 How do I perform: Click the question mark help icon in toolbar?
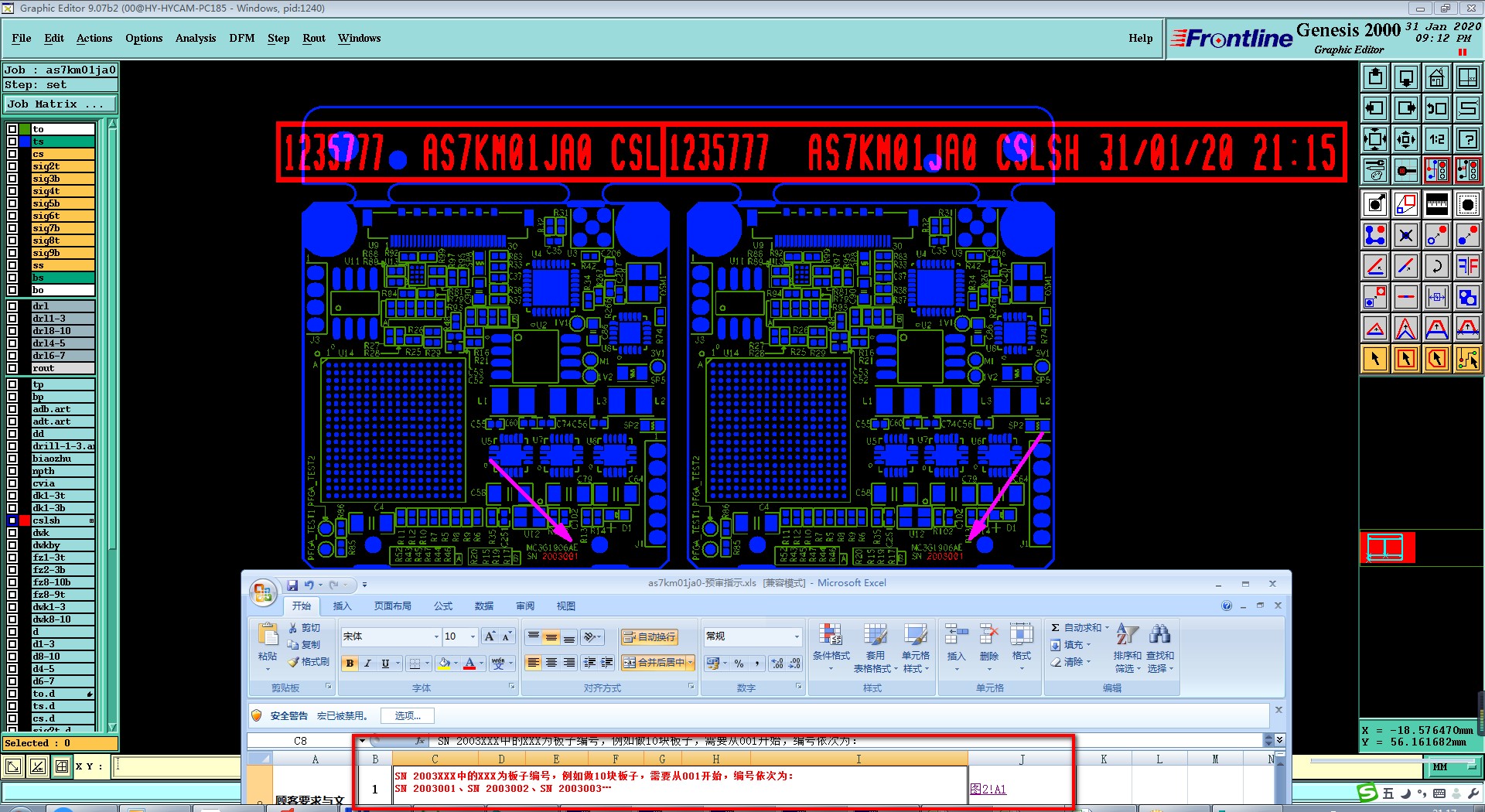click(x=1467, y=139)
